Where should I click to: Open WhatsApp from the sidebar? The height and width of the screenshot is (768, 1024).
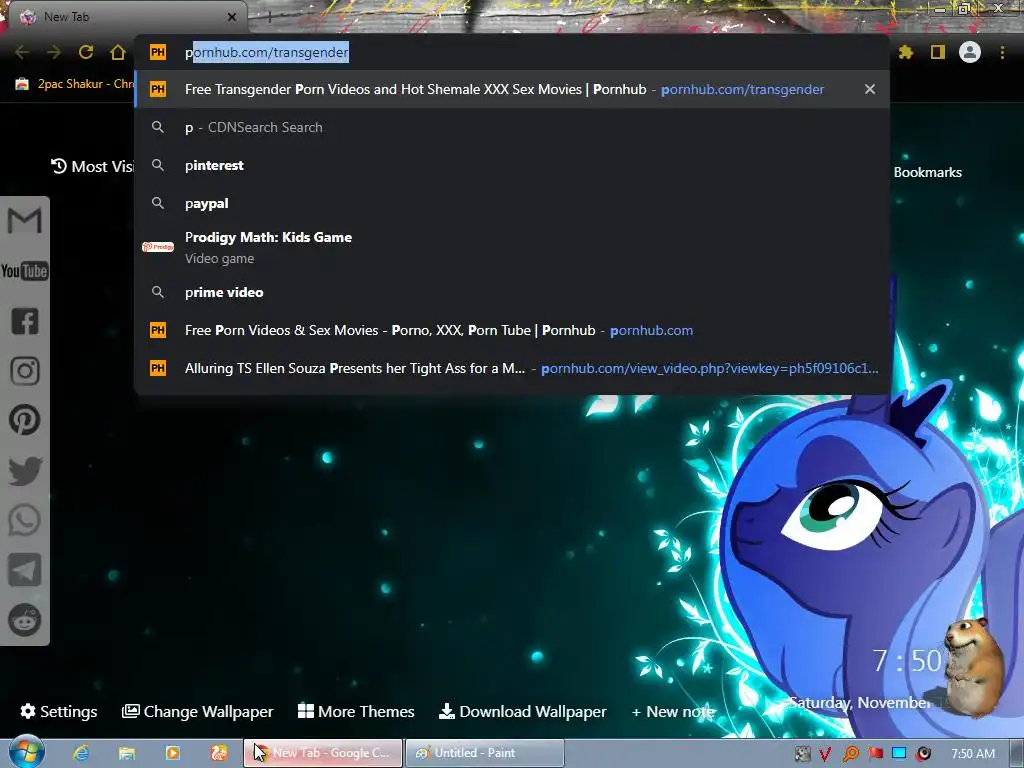tap(25, 520)
